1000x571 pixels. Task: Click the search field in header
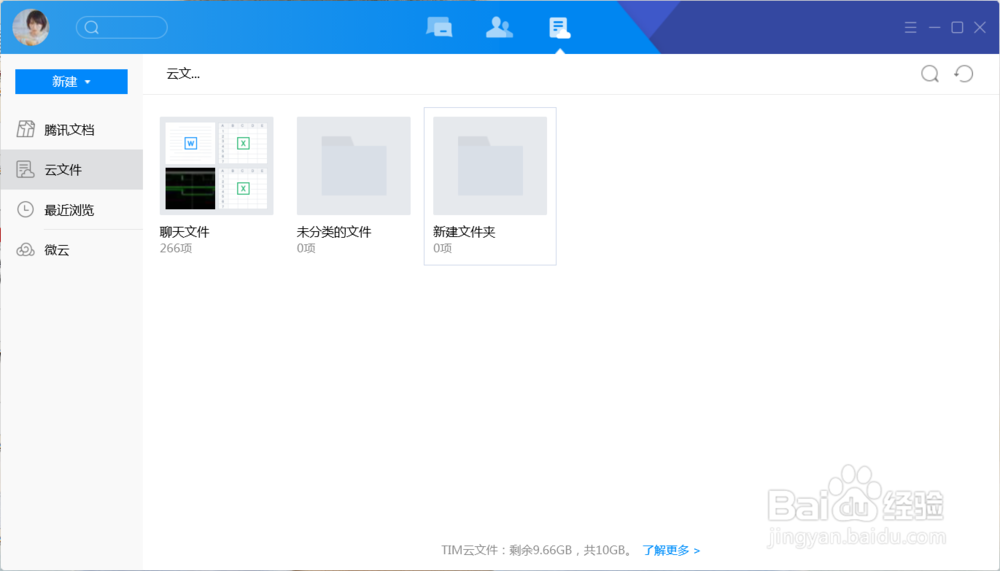pos(122,27)
